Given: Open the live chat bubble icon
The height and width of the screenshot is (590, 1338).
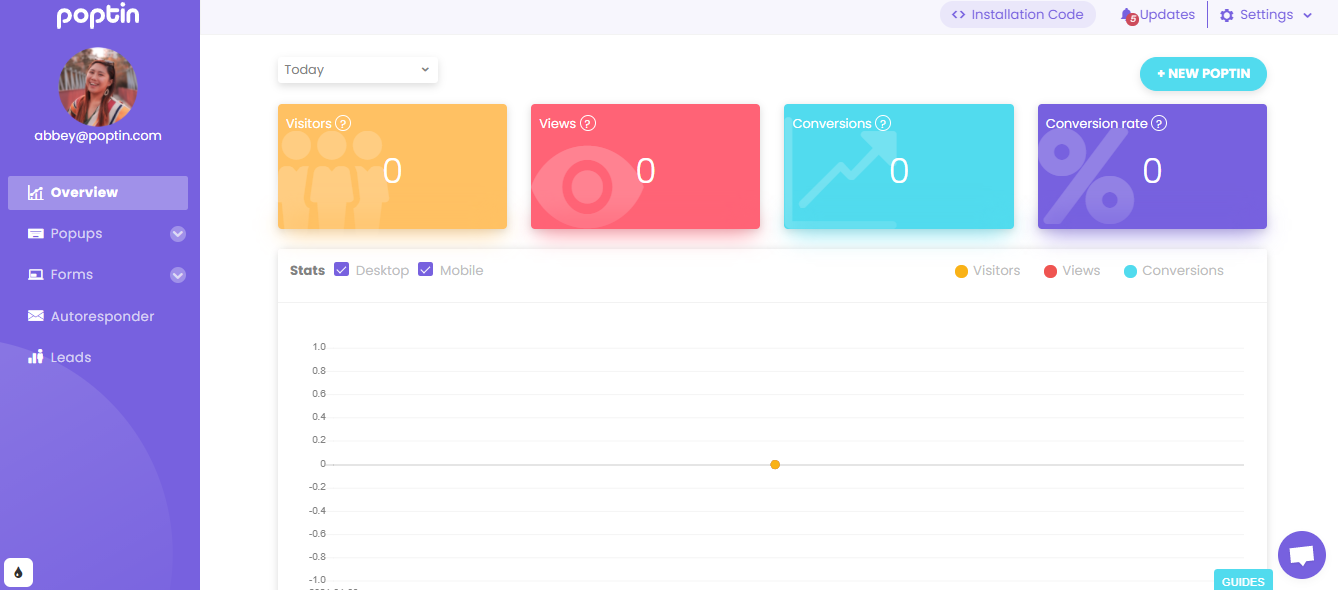Looking at the screenshot, I should pos(1301,555).
